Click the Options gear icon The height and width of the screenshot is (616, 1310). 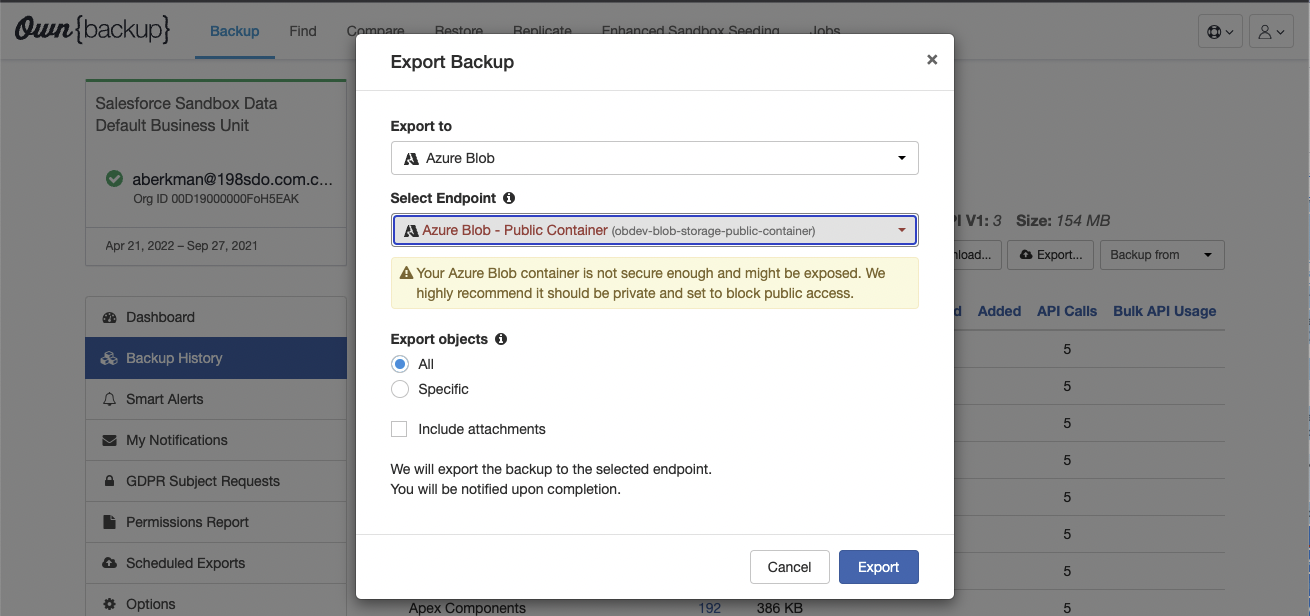pyautogui.click(x=110, y=604)
